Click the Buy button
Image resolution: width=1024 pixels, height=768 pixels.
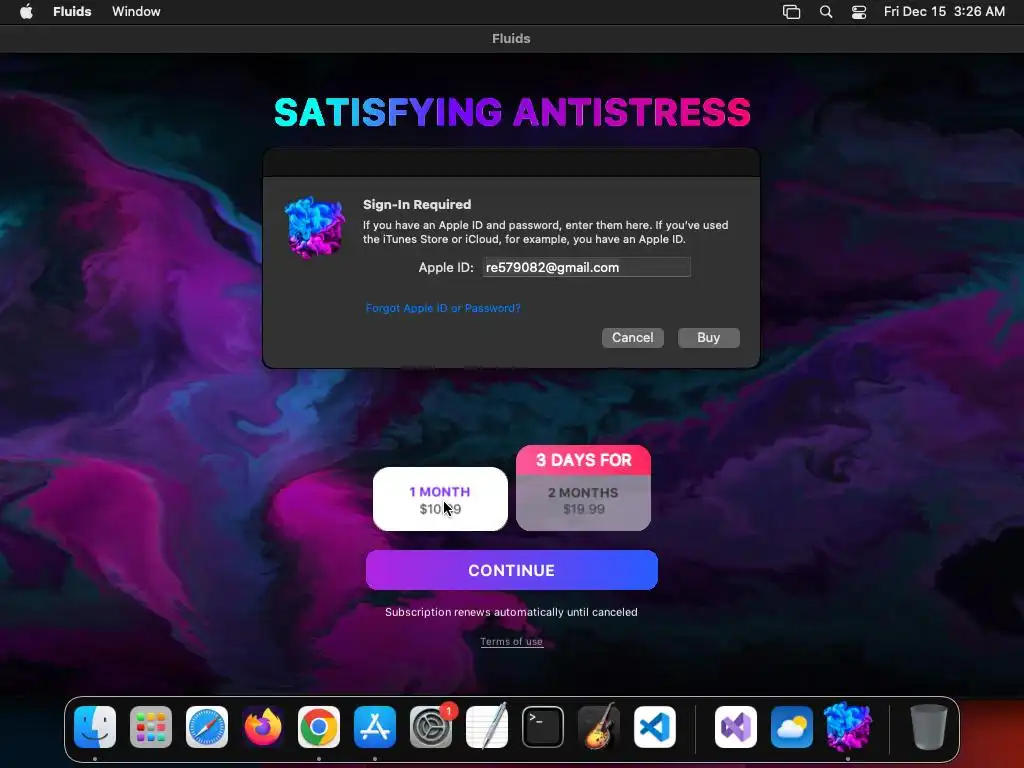709,338
